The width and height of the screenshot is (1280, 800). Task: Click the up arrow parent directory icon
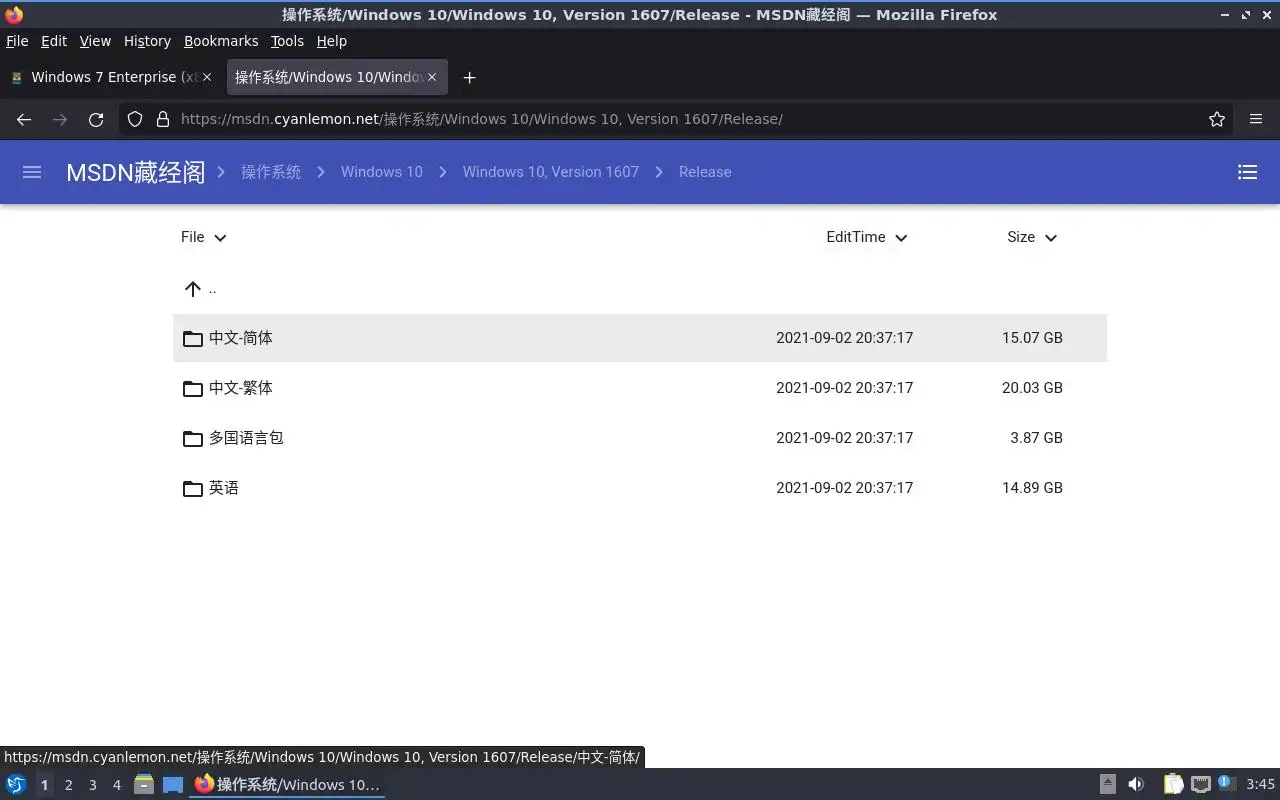pos(193,289)
